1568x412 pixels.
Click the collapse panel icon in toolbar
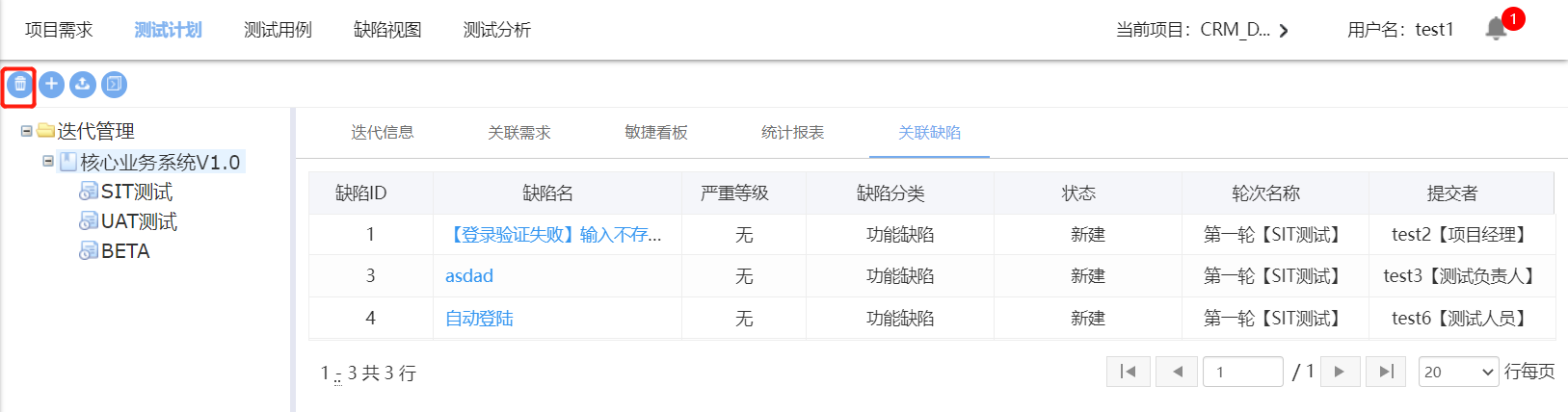[114, 85]
